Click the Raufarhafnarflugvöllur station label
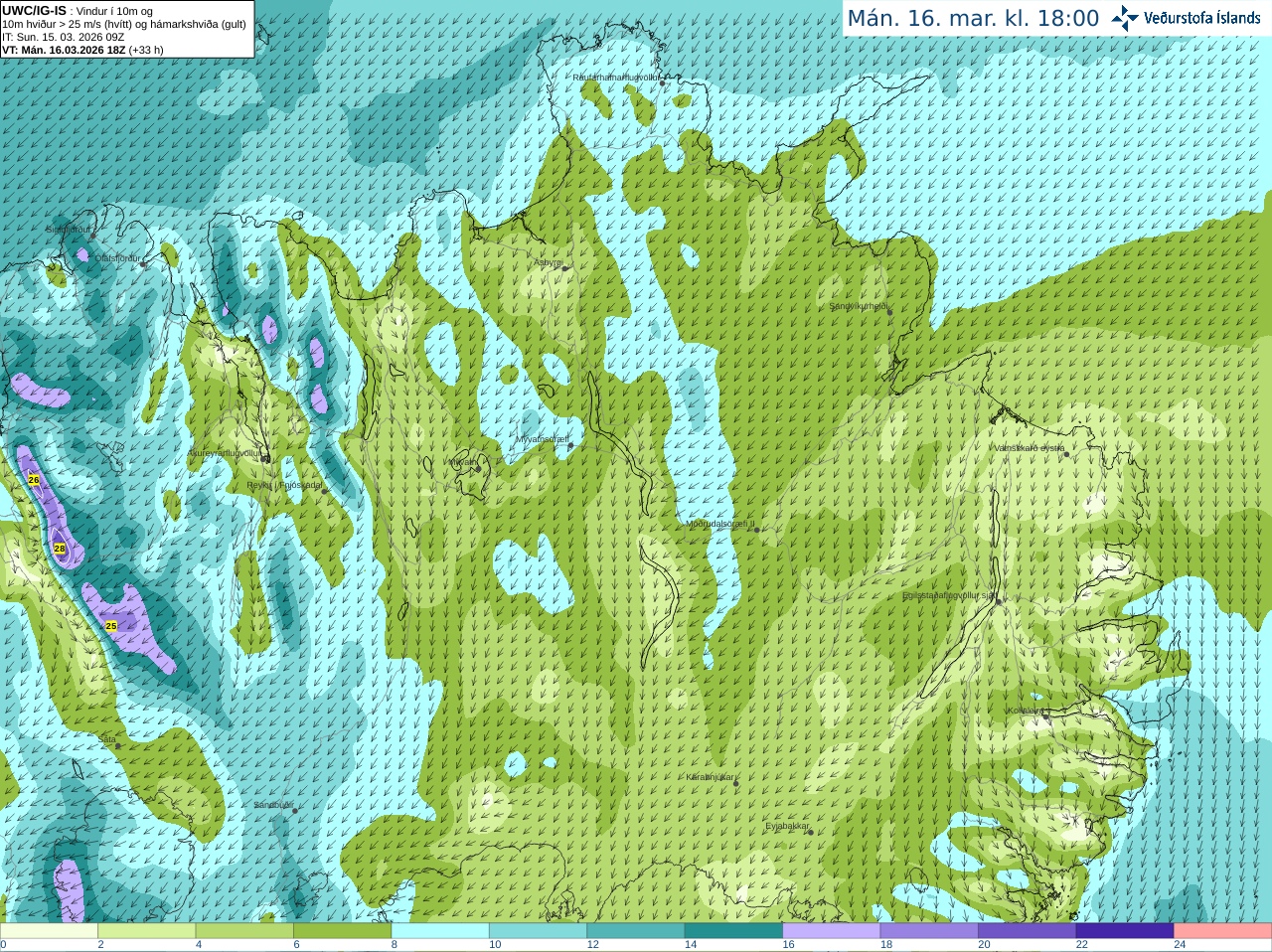This screenshot has width=1272, height=952. point(616,77)
